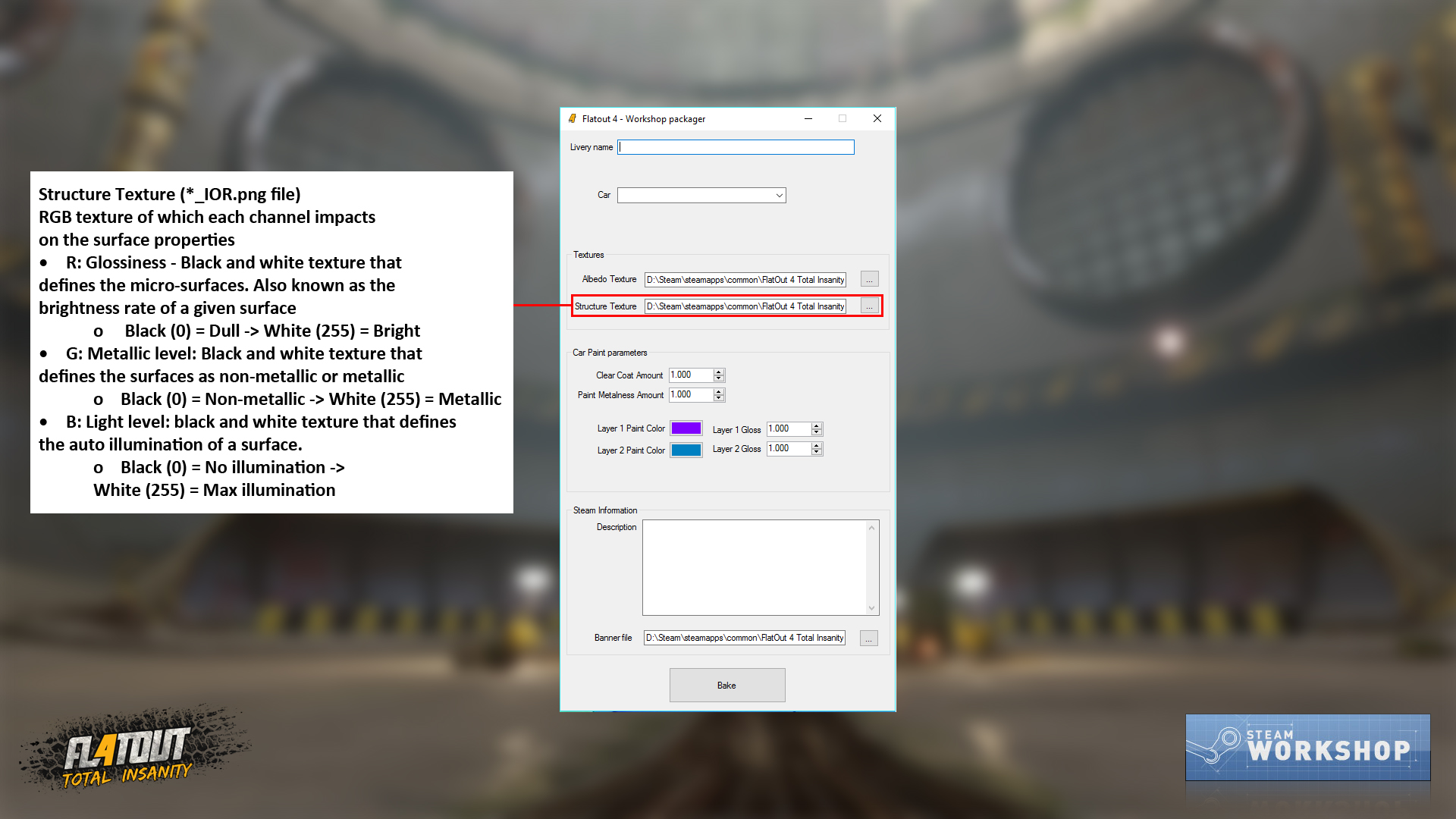Click the 'Albedo Texture' label

(609, 279)
